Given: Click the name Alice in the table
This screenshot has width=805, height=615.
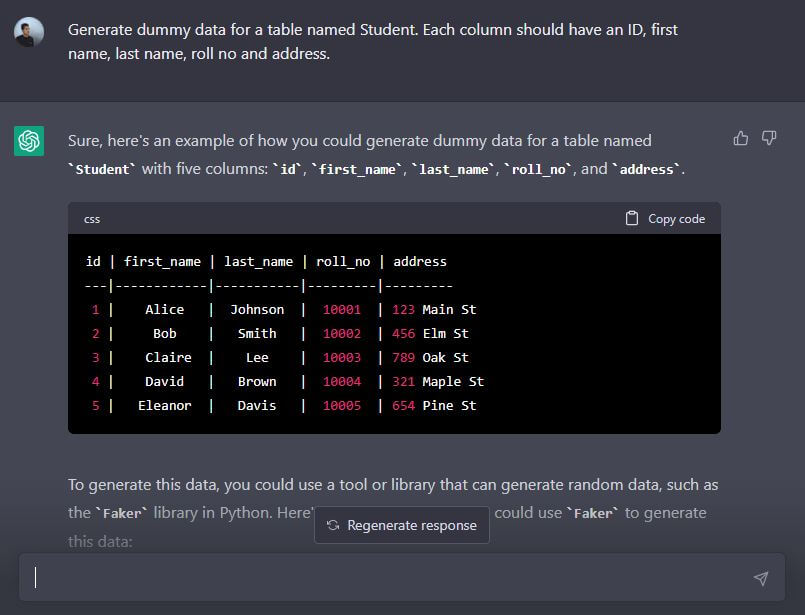Looking at the screenshot, I should [164, 309].
